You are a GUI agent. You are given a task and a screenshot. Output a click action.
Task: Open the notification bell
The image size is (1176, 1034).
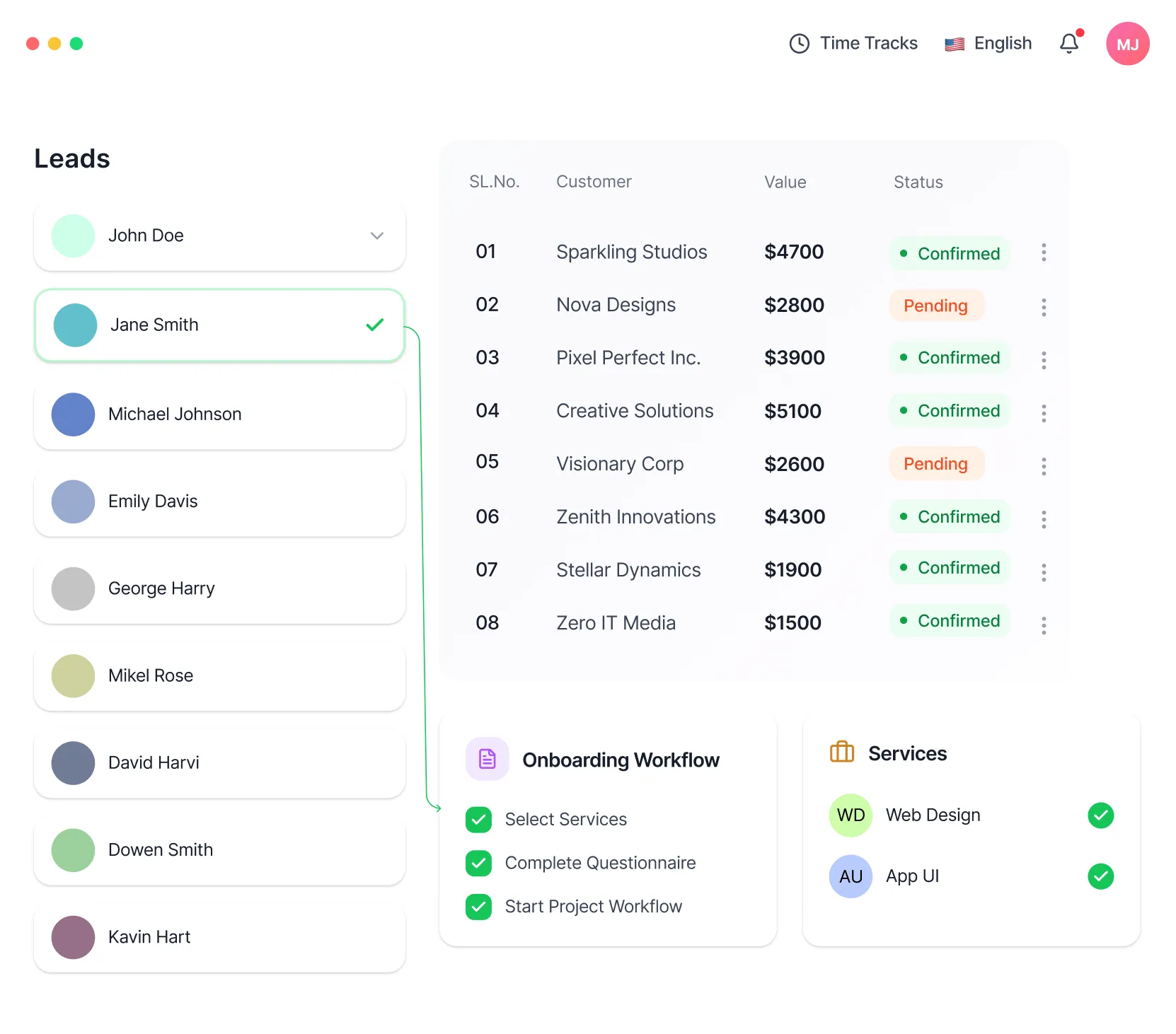coord(1068,43)
